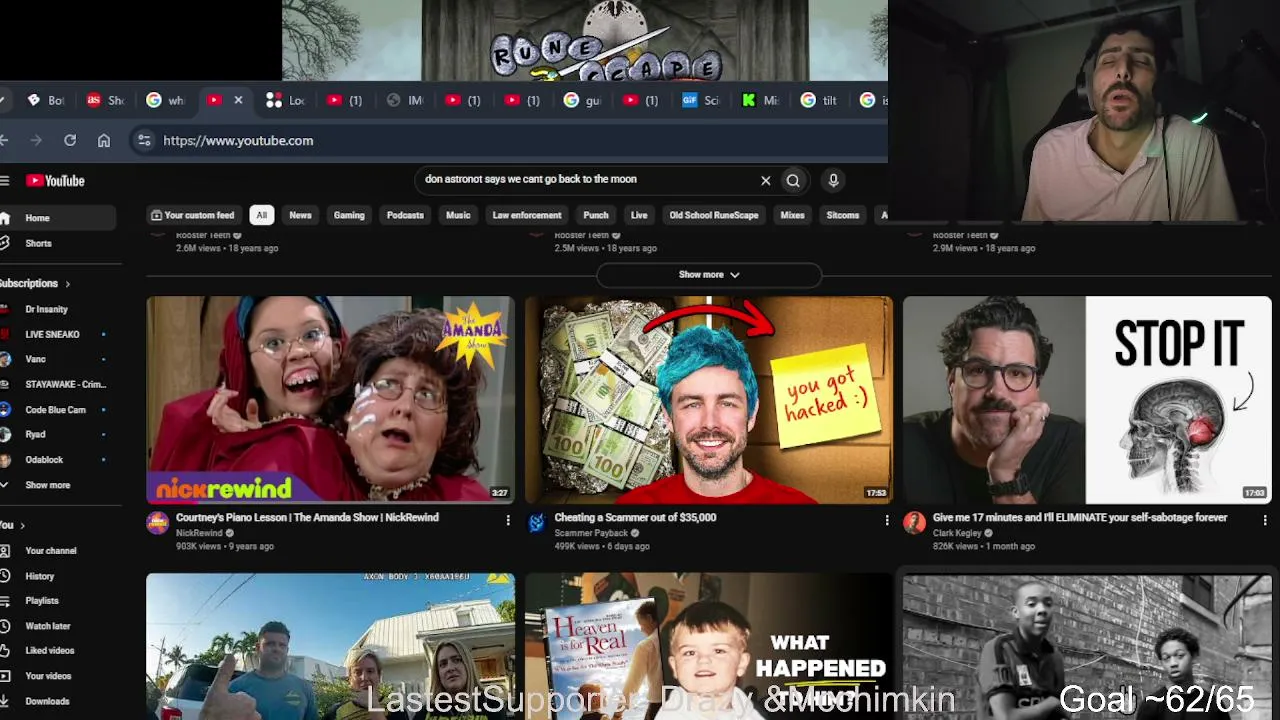Image resolution: width=1280 pixels, height=720 pixels.
Task: Open the You section arrow
Action: [x=22, y=526]
